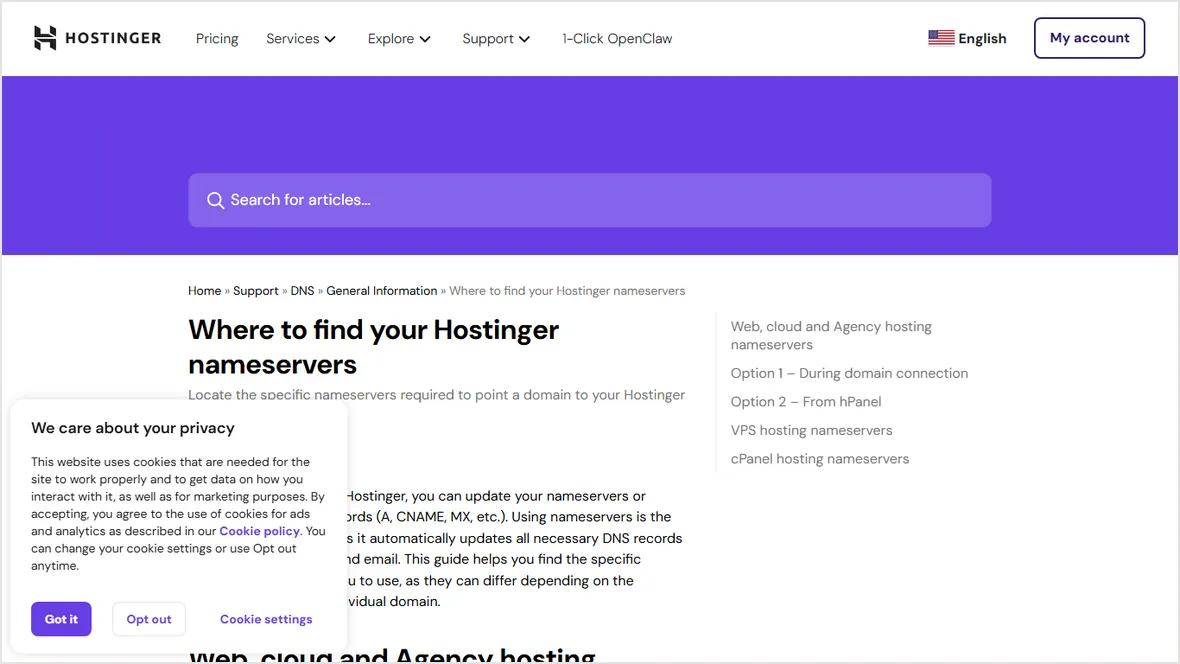Jump to Option 2 – From hPanel

pyautogui.click(x=806, y=402)
